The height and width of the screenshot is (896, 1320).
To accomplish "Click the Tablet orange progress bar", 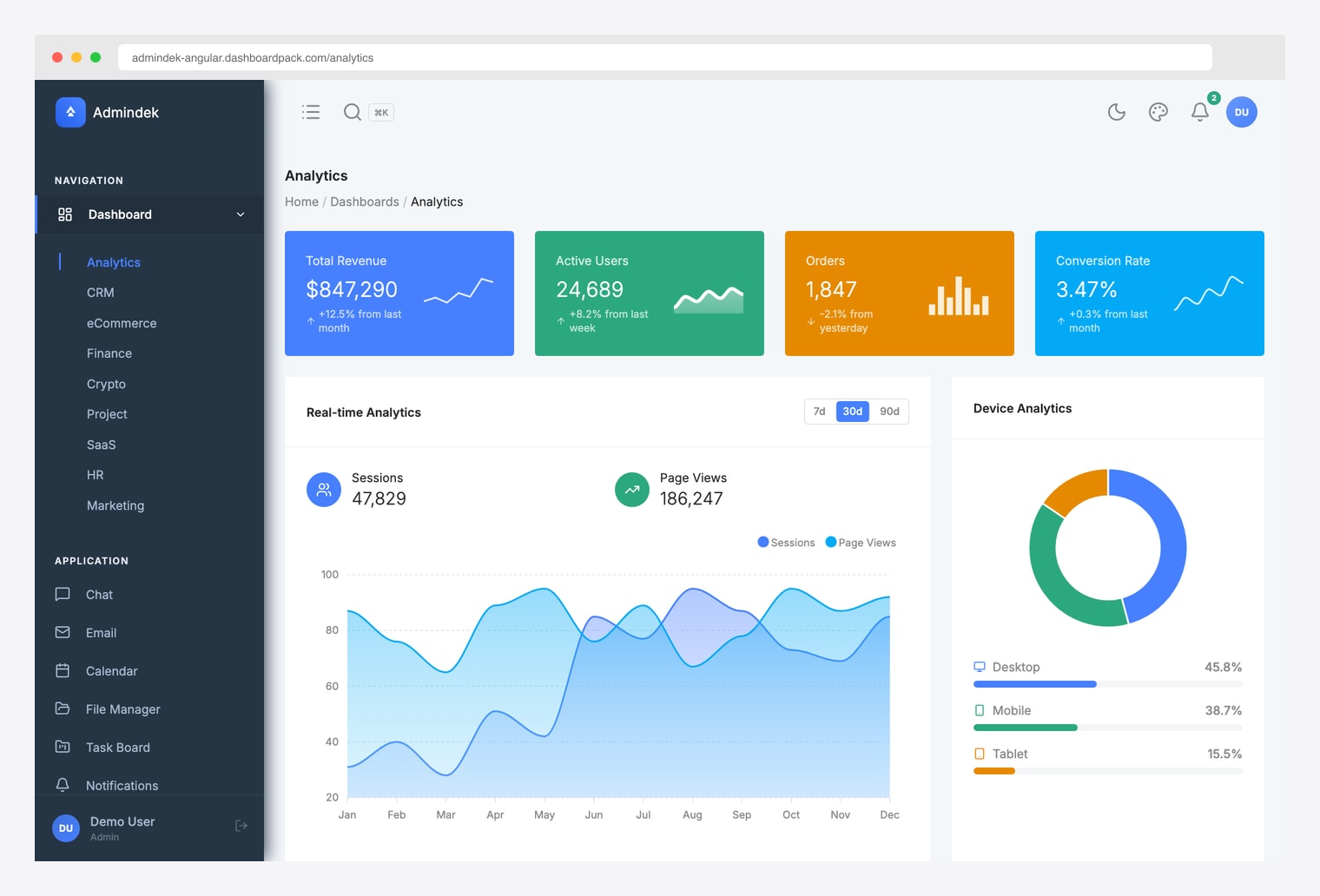I will click(994, 771).
